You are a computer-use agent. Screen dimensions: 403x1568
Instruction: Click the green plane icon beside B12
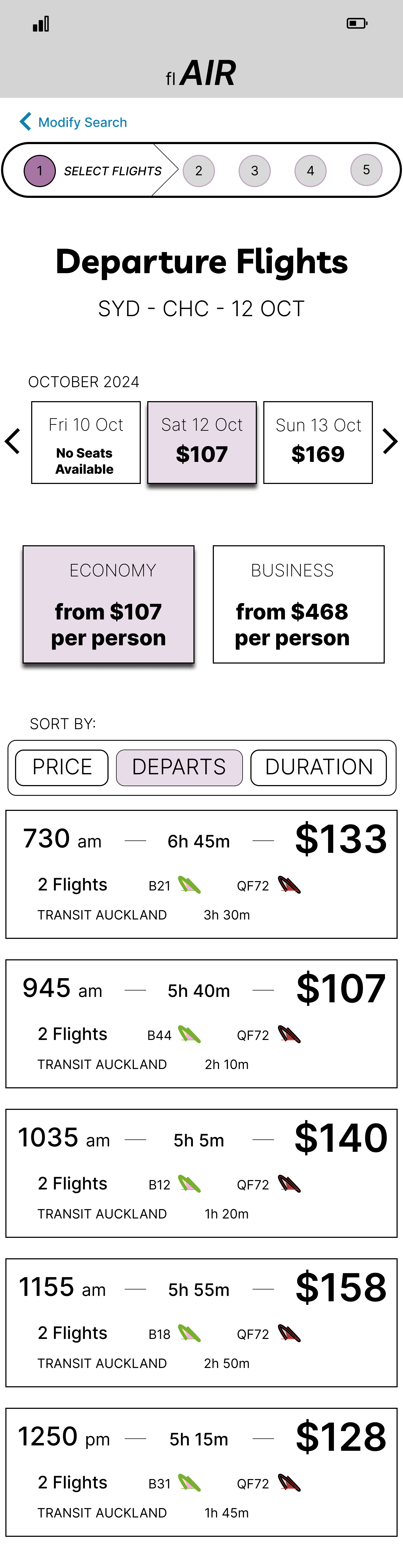[190, 1183]
